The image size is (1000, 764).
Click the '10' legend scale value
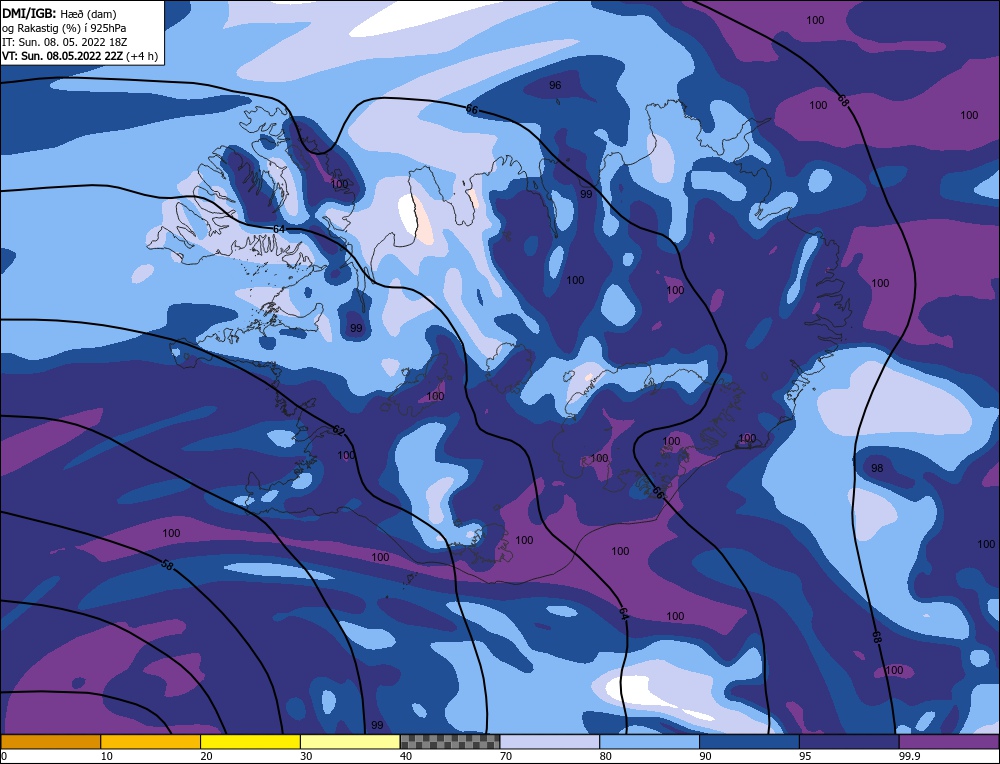click(107, 756)
